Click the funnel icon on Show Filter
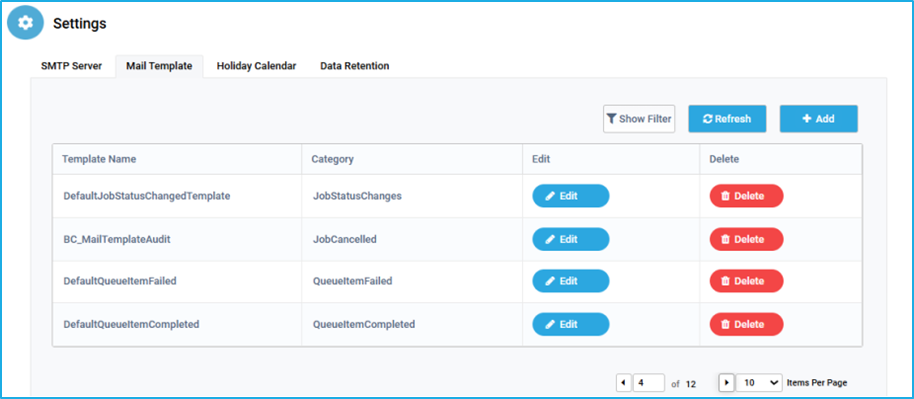 tap(611, 119)
